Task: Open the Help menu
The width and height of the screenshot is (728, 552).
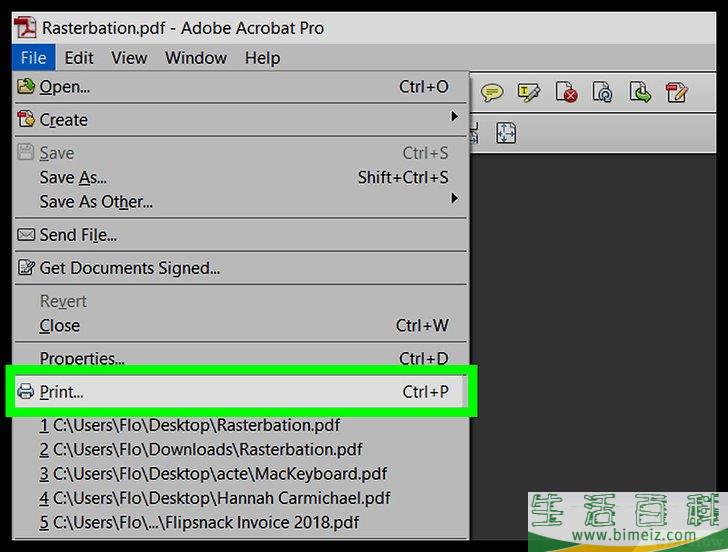Action: 262,58
